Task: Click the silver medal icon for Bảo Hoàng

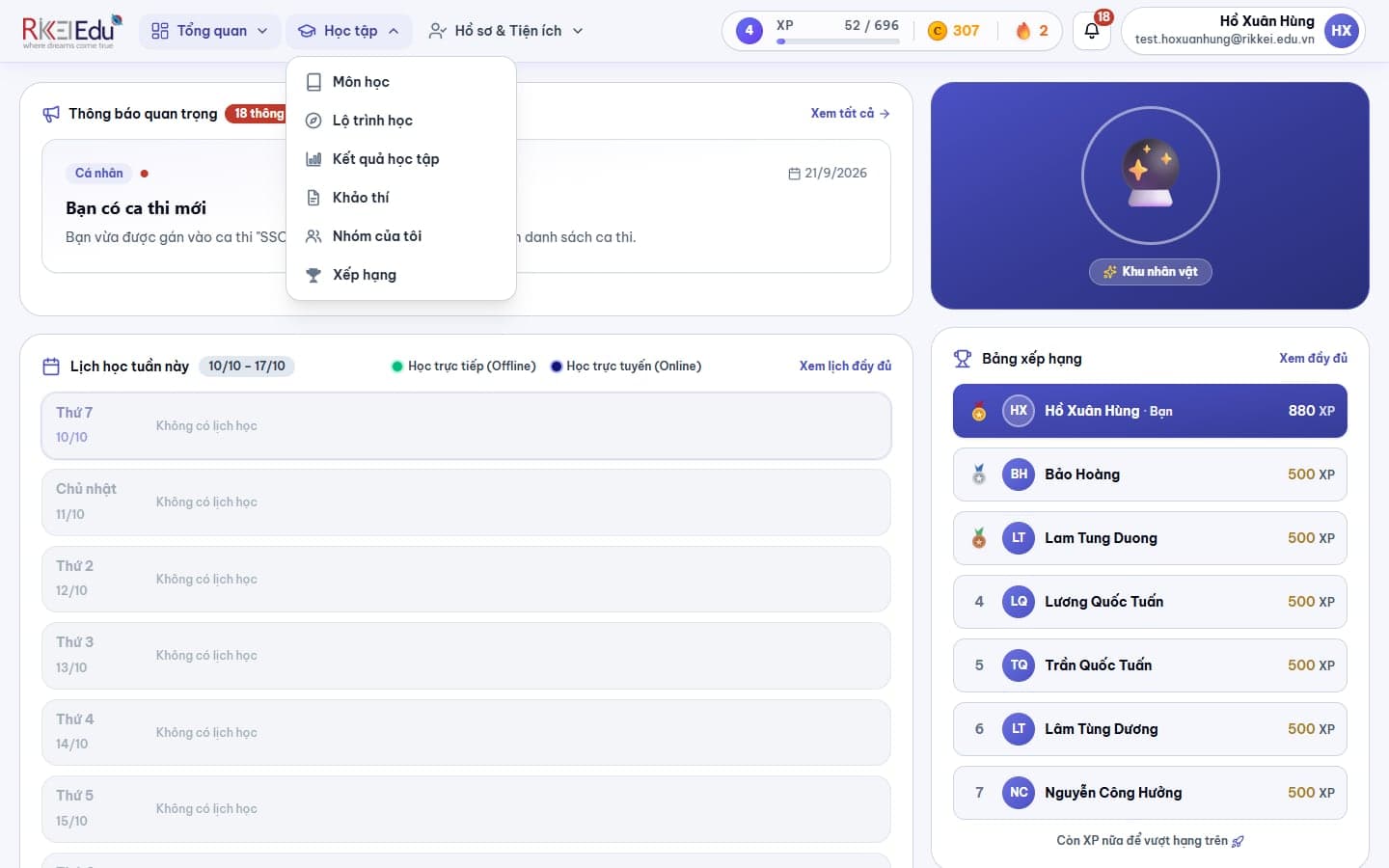Action: pos(979,475)
